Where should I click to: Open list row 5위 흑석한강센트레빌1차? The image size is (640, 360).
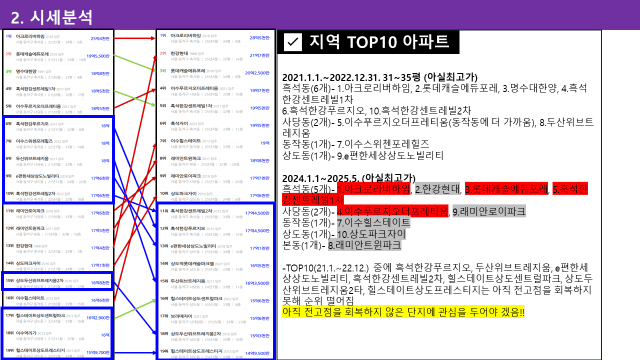click(215, 108)
